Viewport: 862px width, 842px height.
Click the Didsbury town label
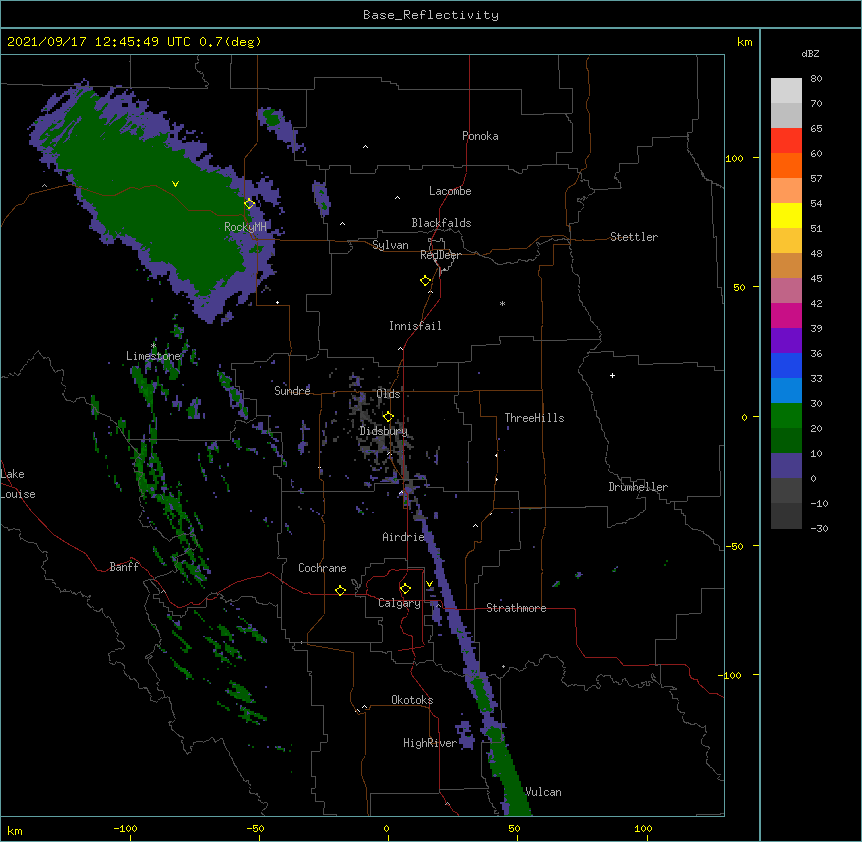coord(384,431)
